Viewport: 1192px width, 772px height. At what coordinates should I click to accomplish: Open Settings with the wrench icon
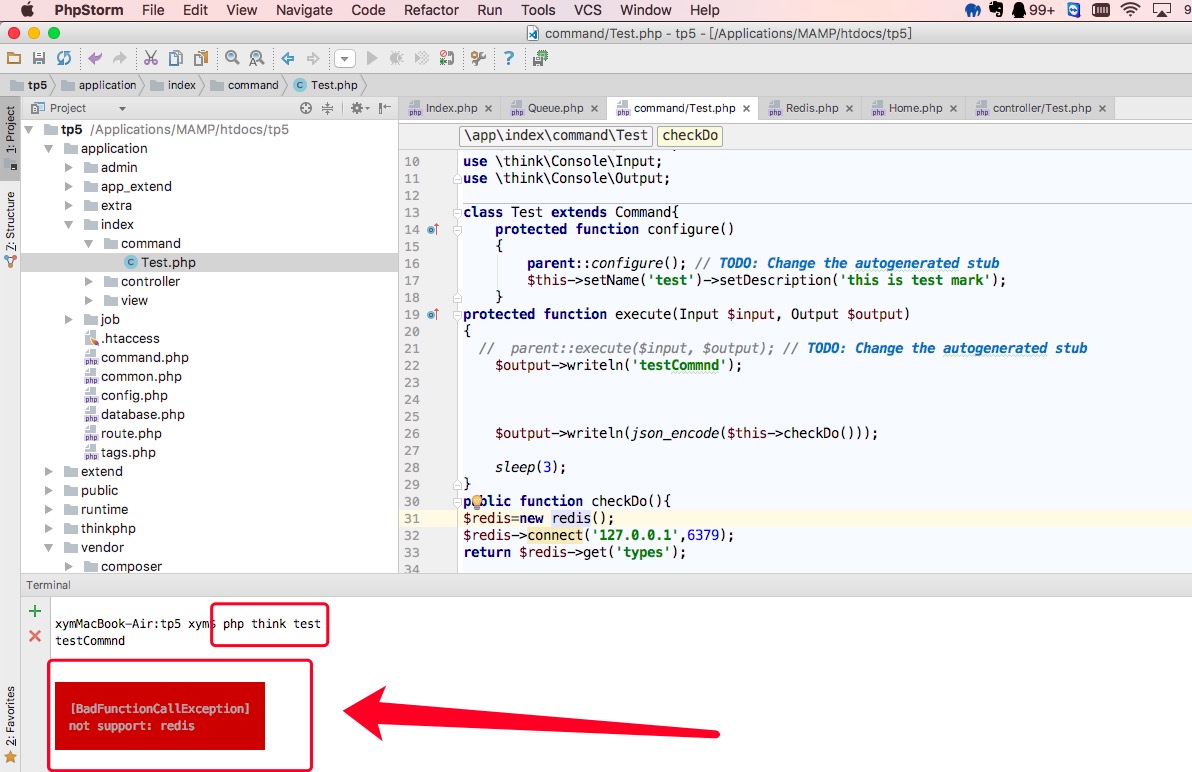point(477,59)
